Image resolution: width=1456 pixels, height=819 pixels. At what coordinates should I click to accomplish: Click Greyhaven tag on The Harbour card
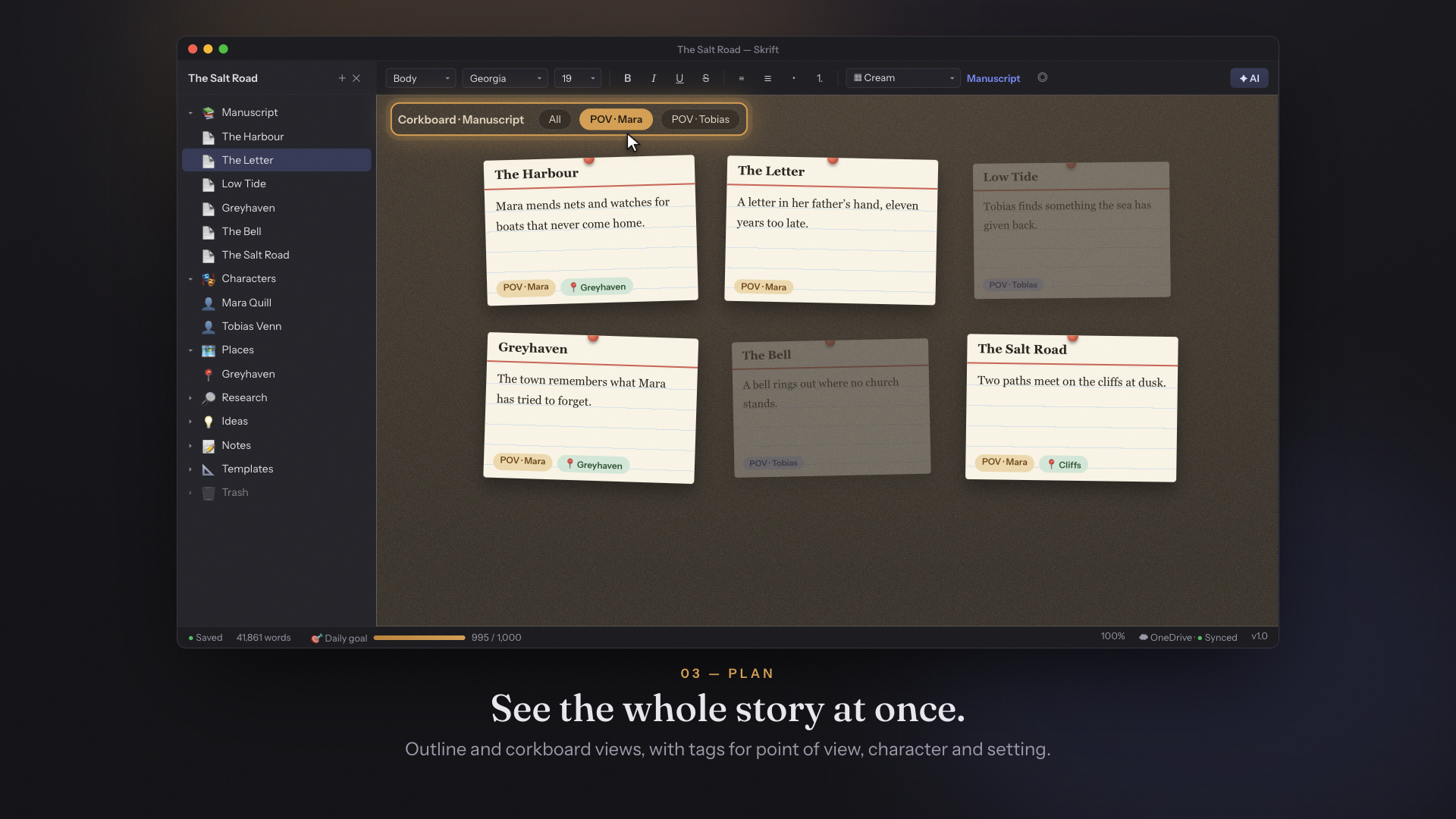point(597,287)
